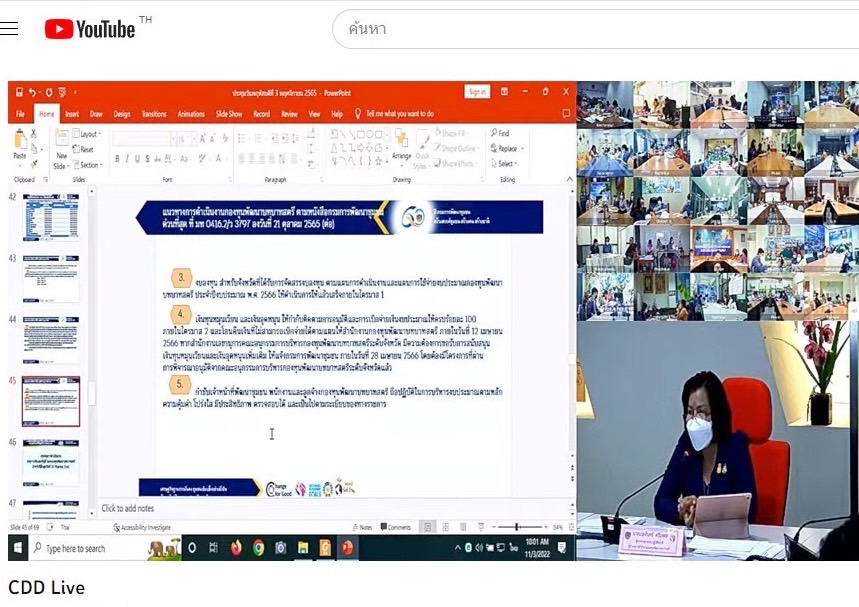Image resolution: width=859 pixels, height=607 pixels.
Task: Click the Paste clipboard icon
Action: (20, 141)
